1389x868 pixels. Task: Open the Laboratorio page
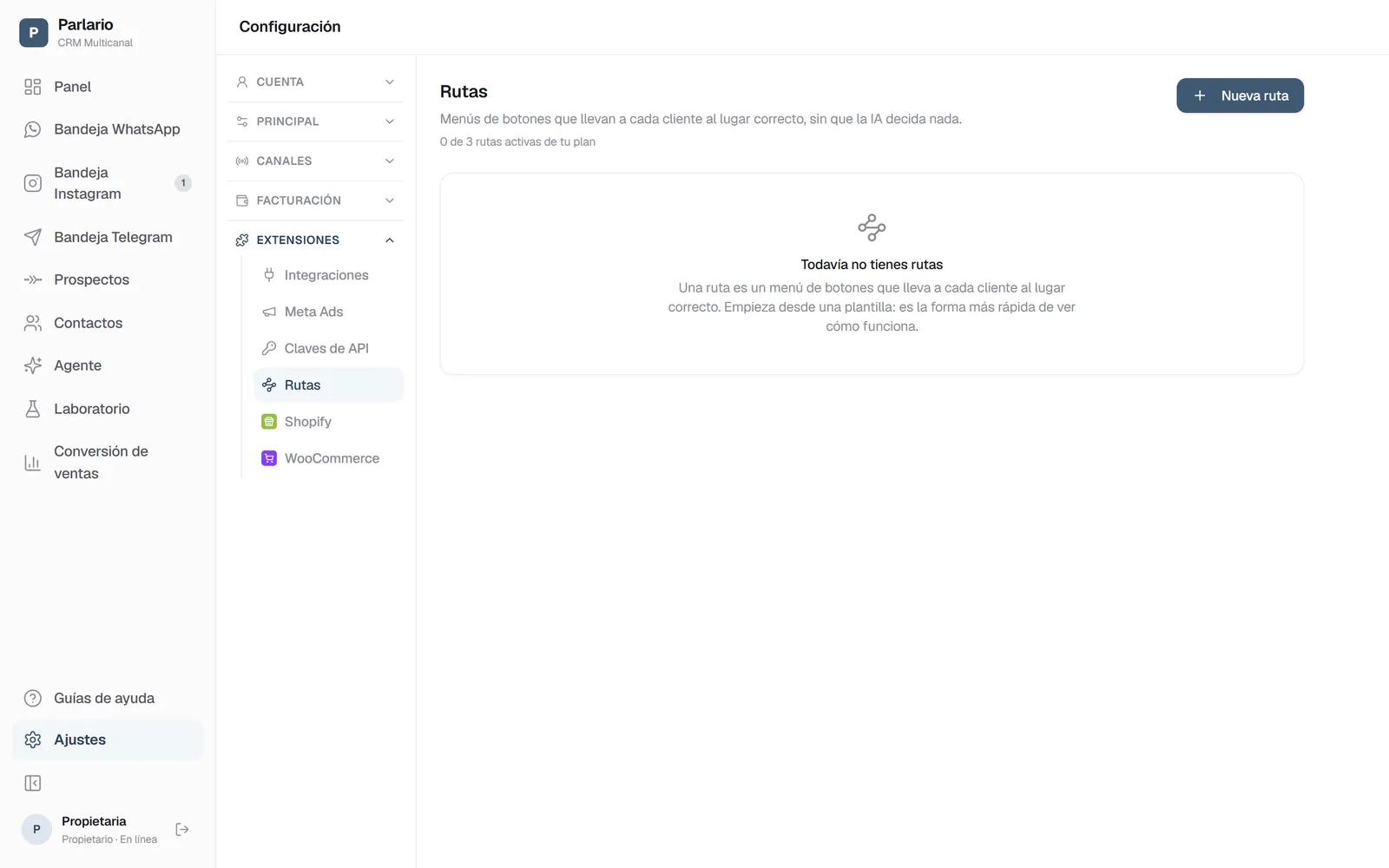[x=108, y=409]
